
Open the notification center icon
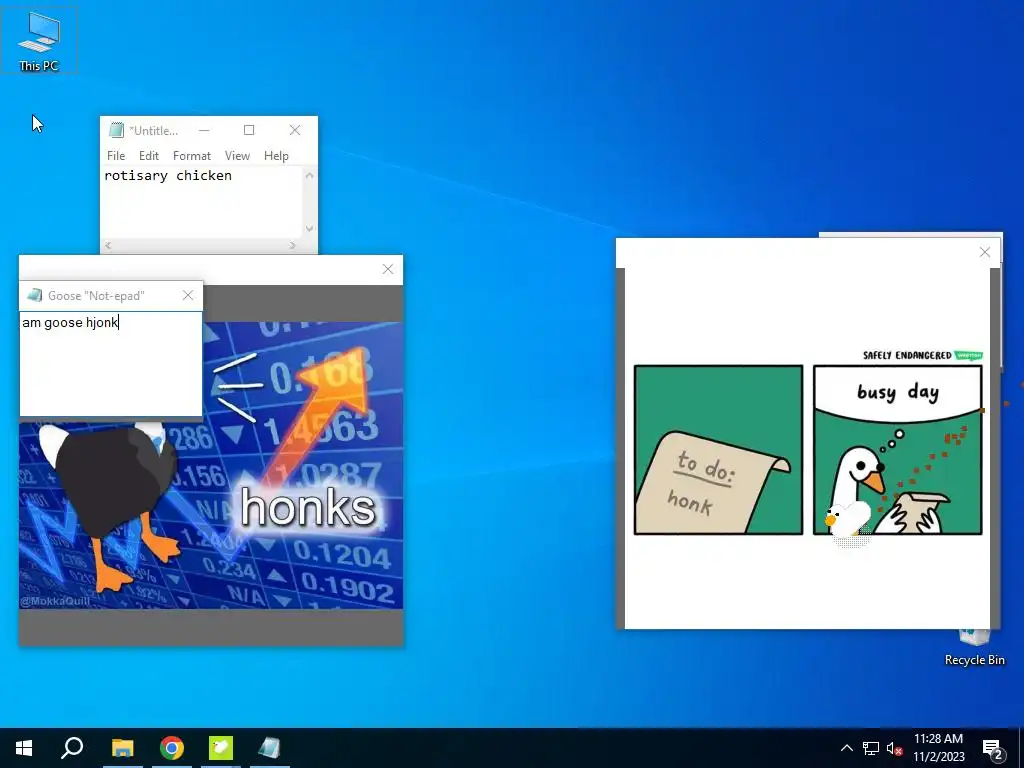(993, 749)
